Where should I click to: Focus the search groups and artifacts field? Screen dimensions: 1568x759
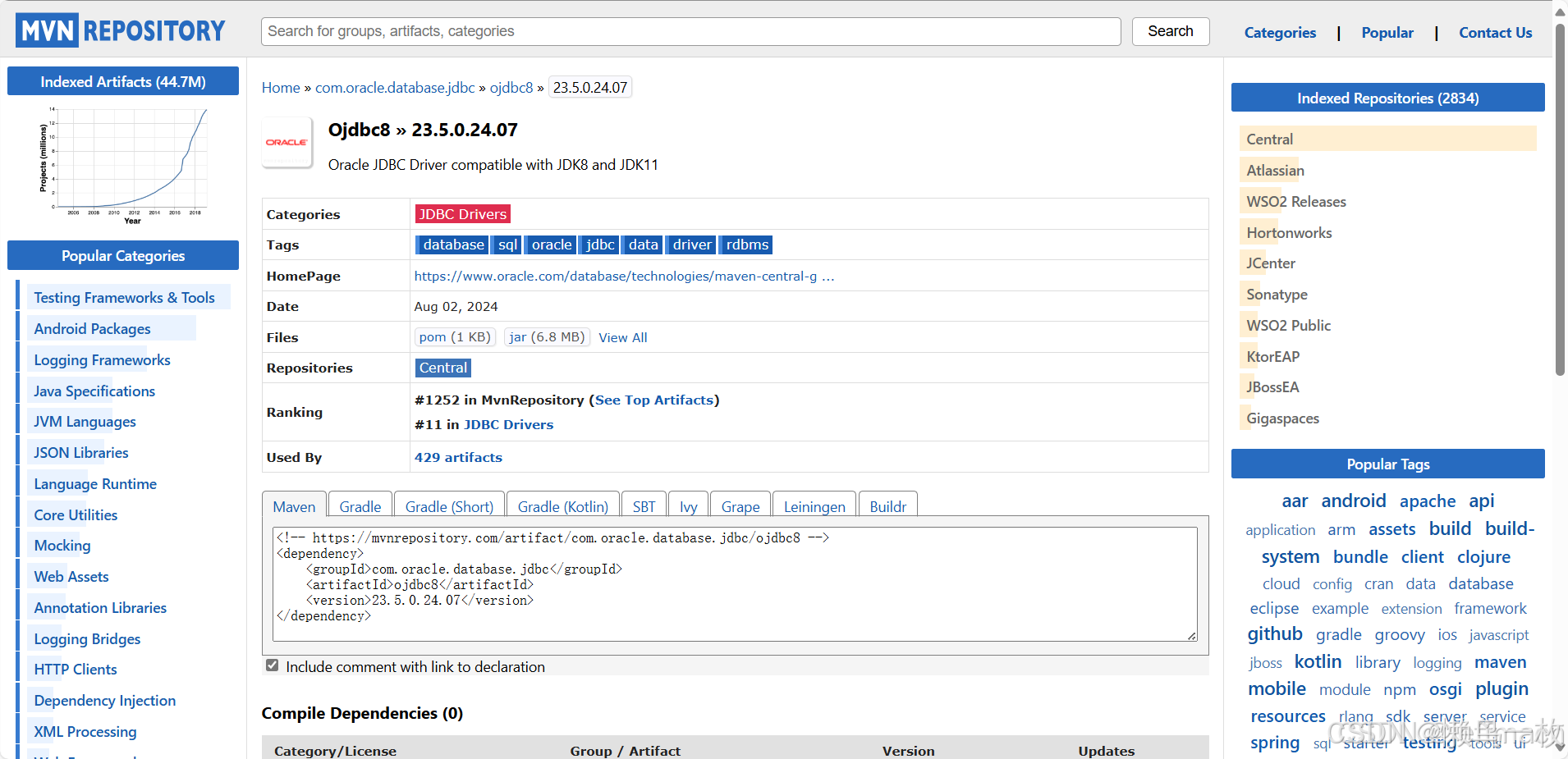[x=690, y=31]
